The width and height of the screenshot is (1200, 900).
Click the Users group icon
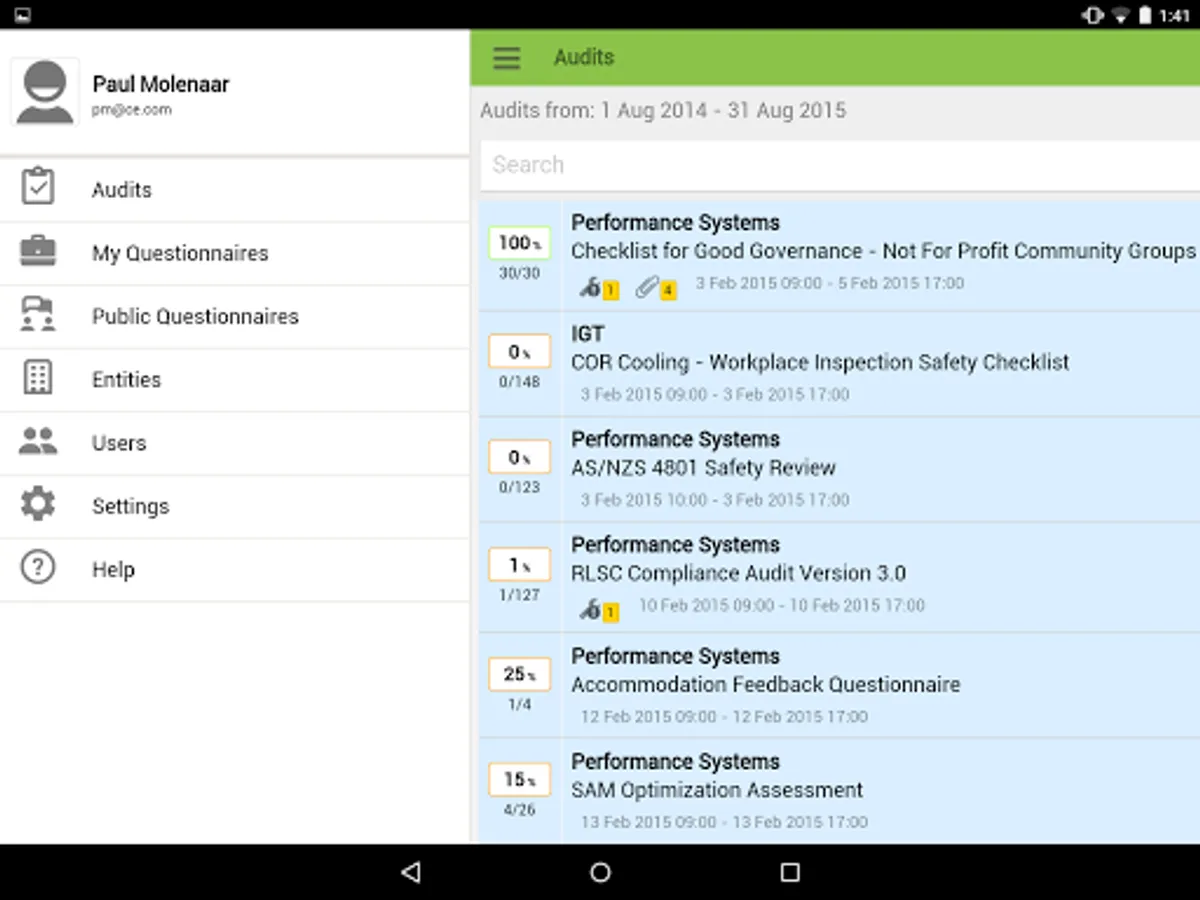pos(38,441)
